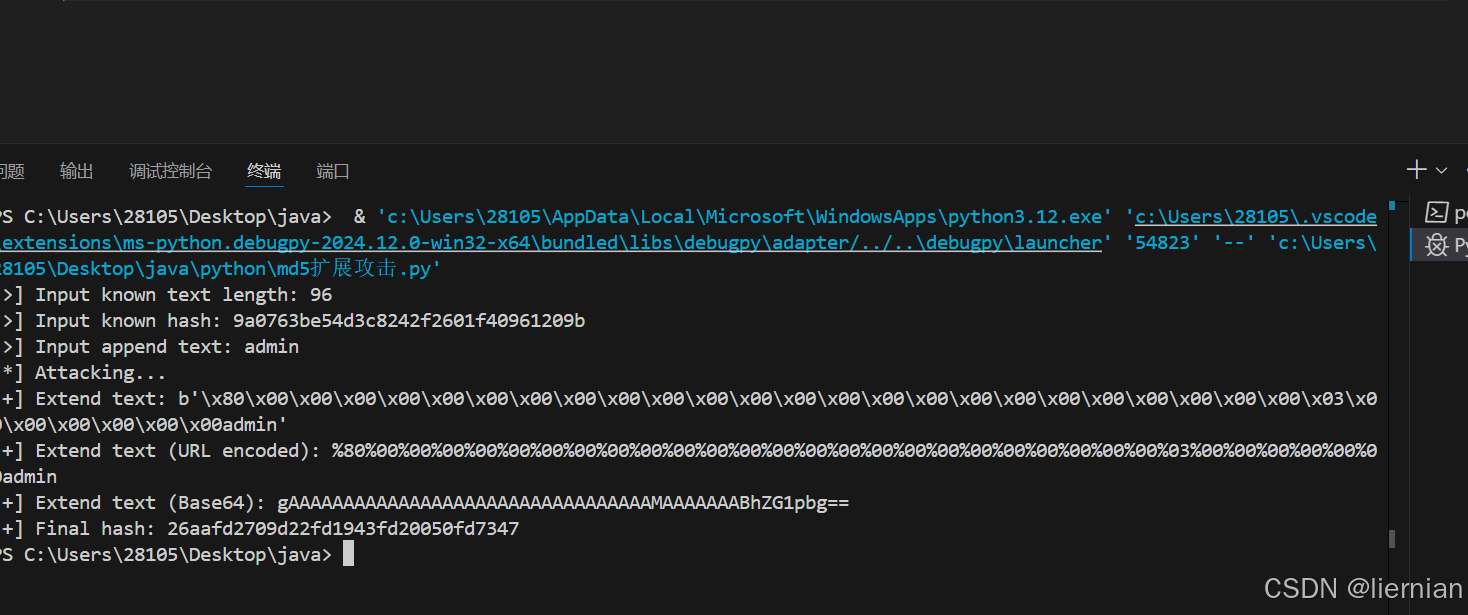
Task: Open the 调试控制台 tab
Action: pyautogui.click(x=170, y=171)
